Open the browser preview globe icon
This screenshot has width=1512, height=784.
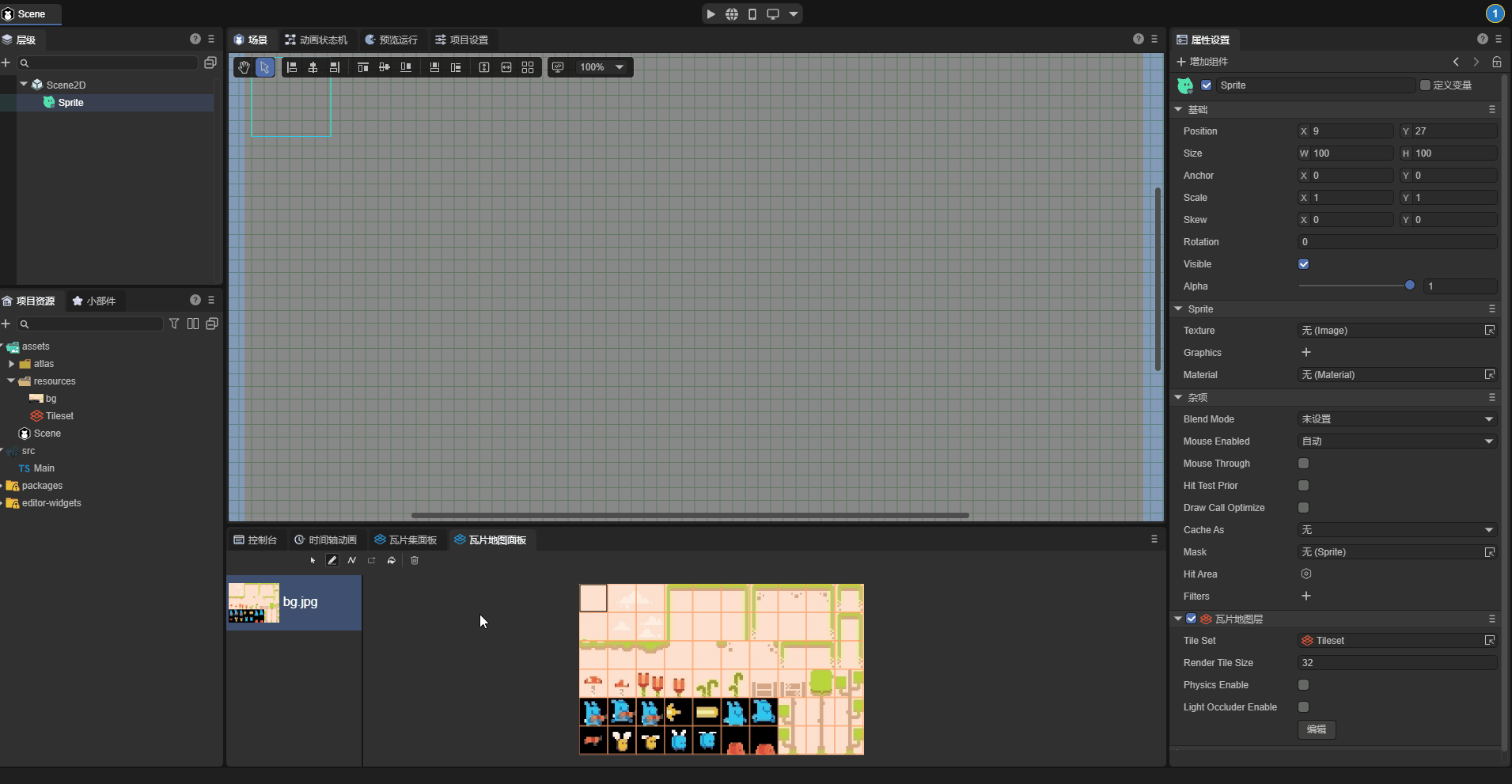732,14
